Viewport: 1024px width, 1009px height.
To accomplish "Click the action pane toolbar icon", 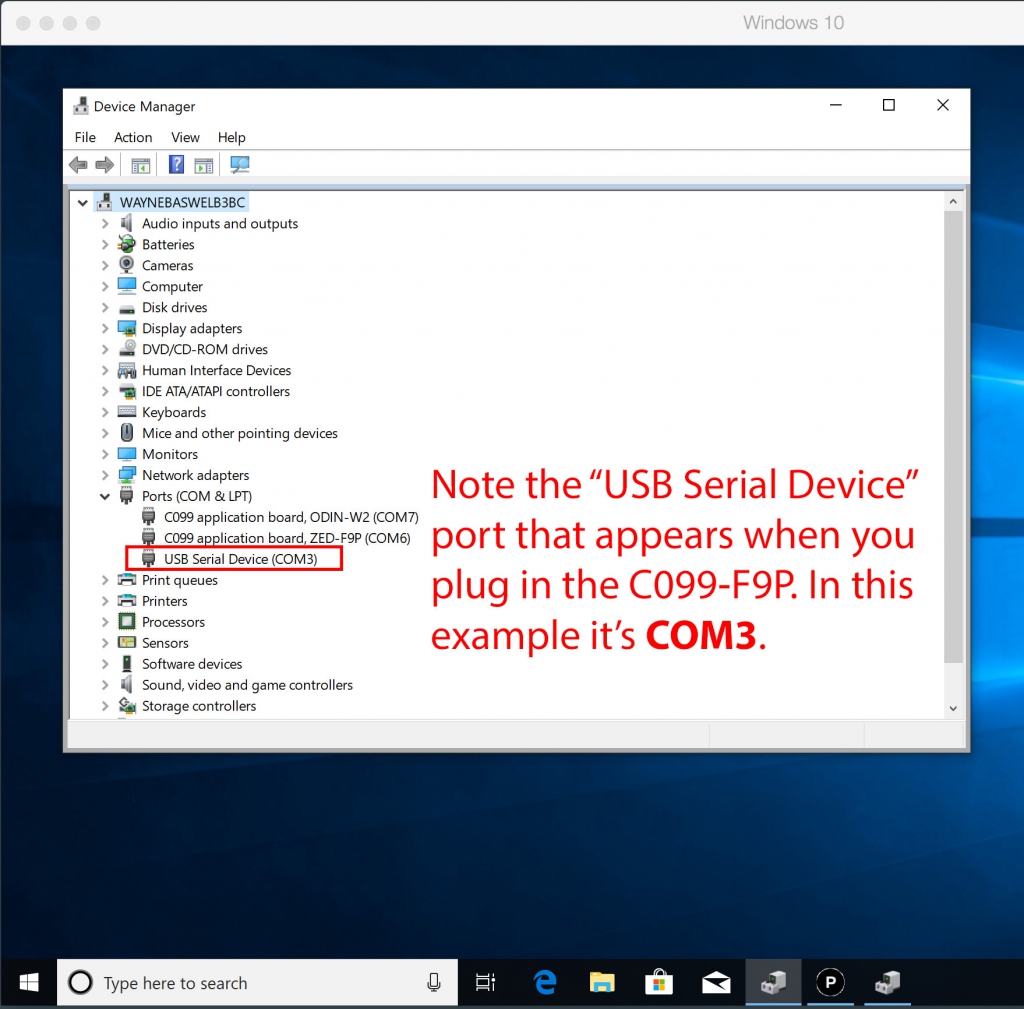I will pyautogui.click(x=204, y=165).
